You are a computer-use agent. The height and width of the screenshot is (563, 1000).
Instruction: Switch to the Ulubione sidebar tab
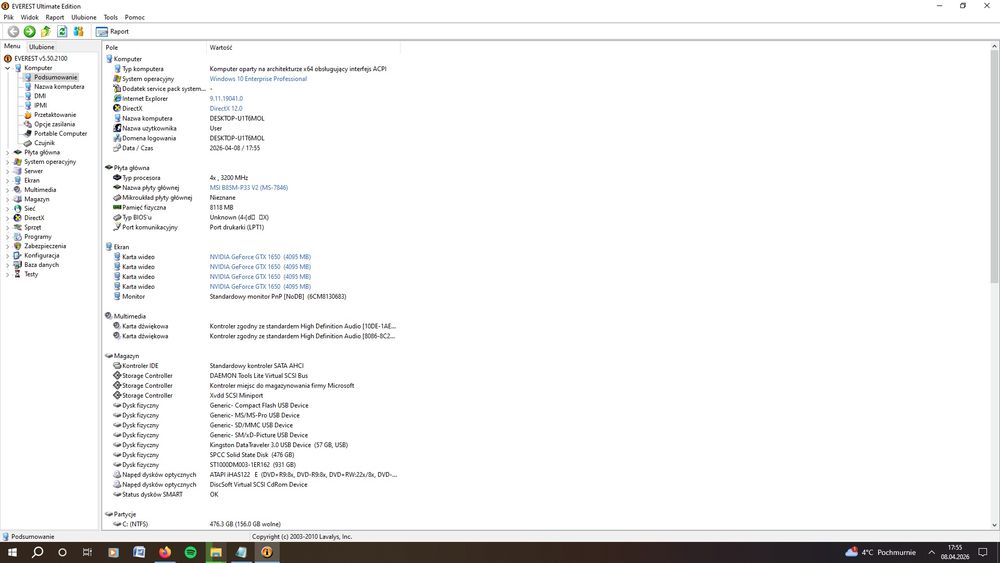click(41, 47)
